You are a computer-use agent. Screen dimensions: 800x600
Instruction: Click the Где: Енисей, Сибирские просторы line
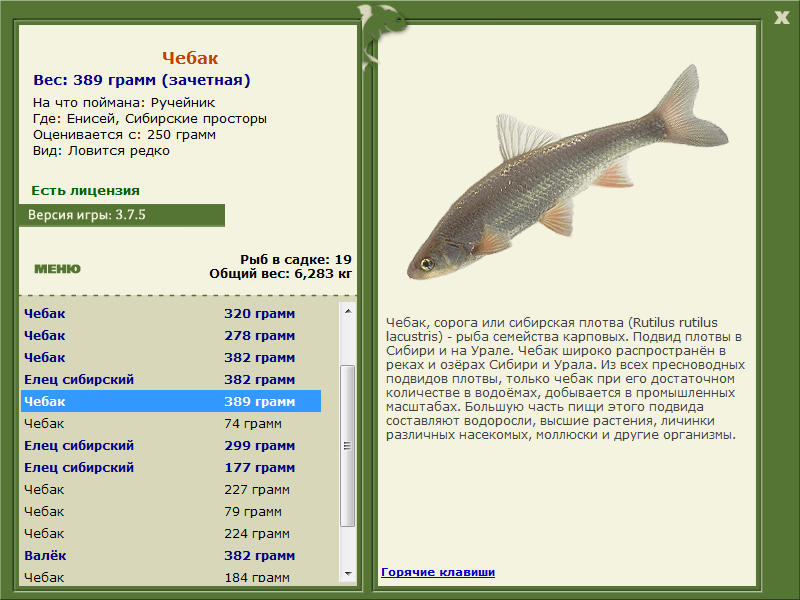click(150, 119)
